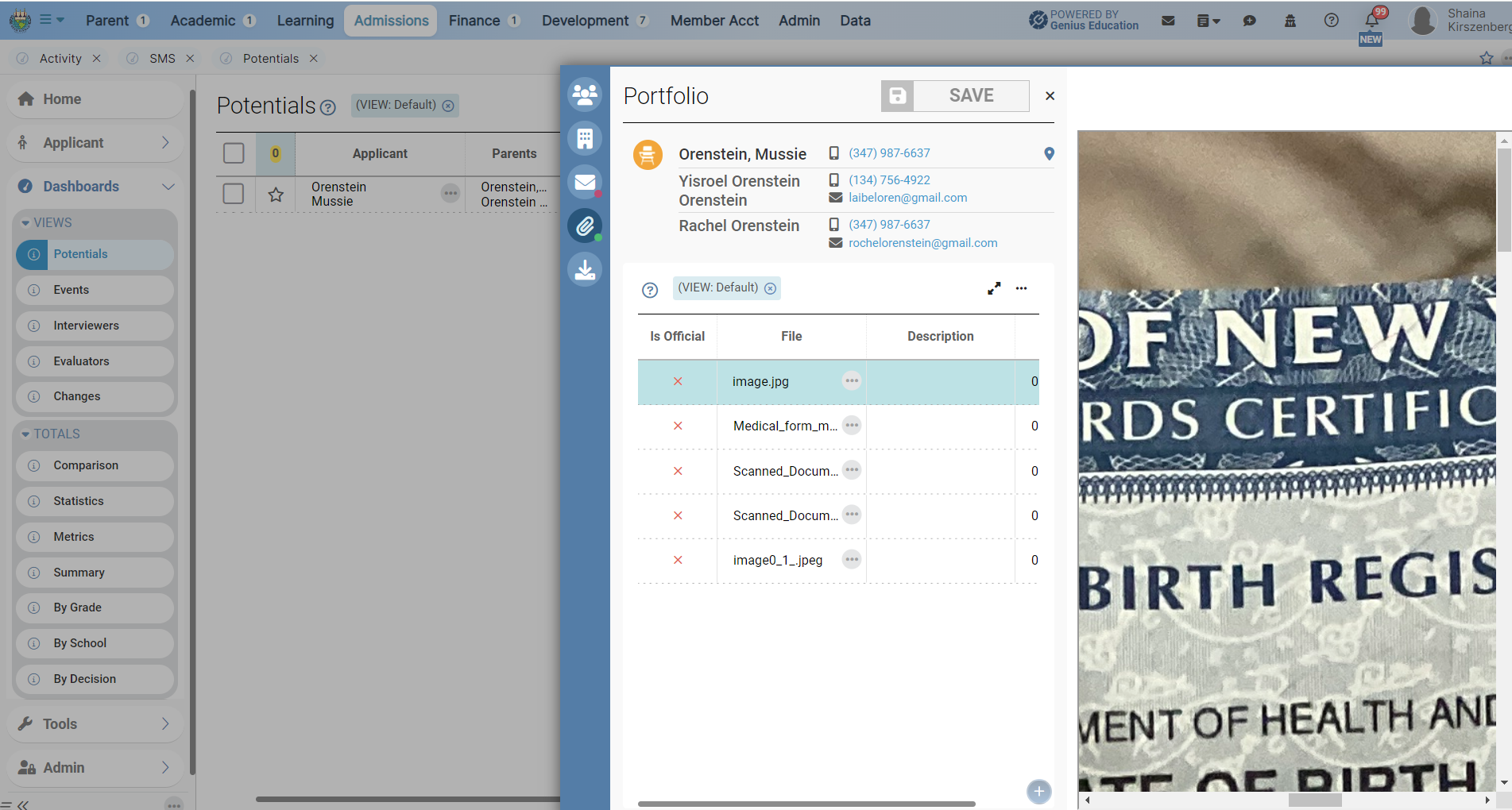Collapse the VIEWS group
The image size is (1512, 810).
(x=46, y=223)
